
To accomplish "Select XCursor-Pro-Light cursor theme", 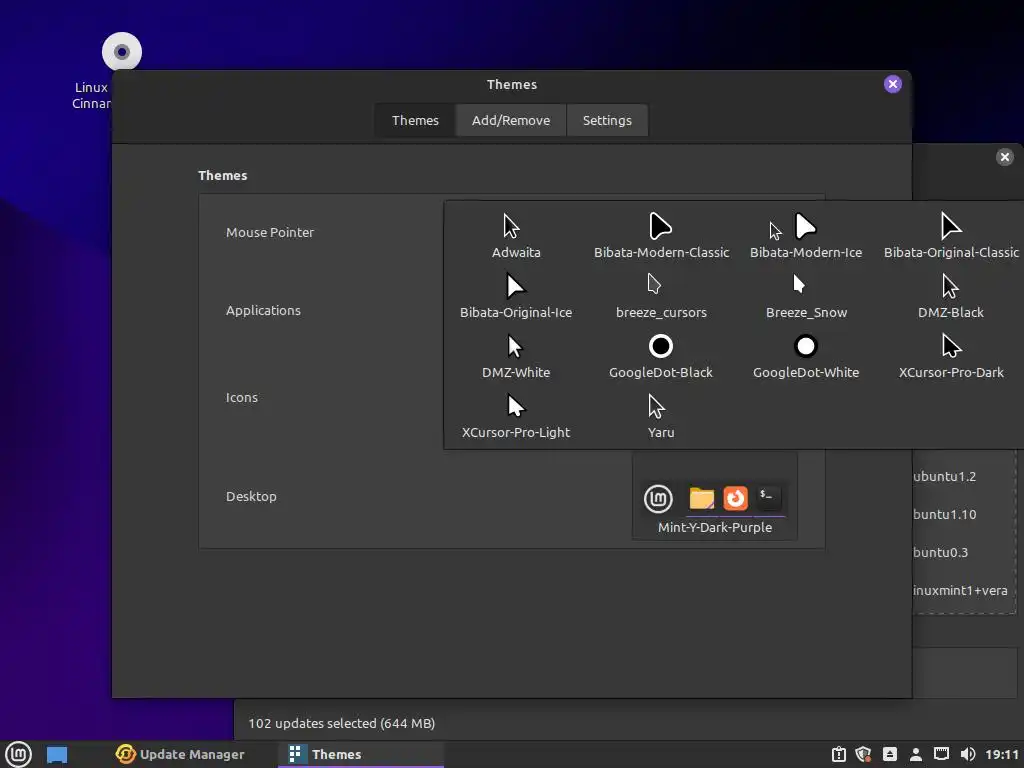I will pyautogui.click(x=516, y=416).
